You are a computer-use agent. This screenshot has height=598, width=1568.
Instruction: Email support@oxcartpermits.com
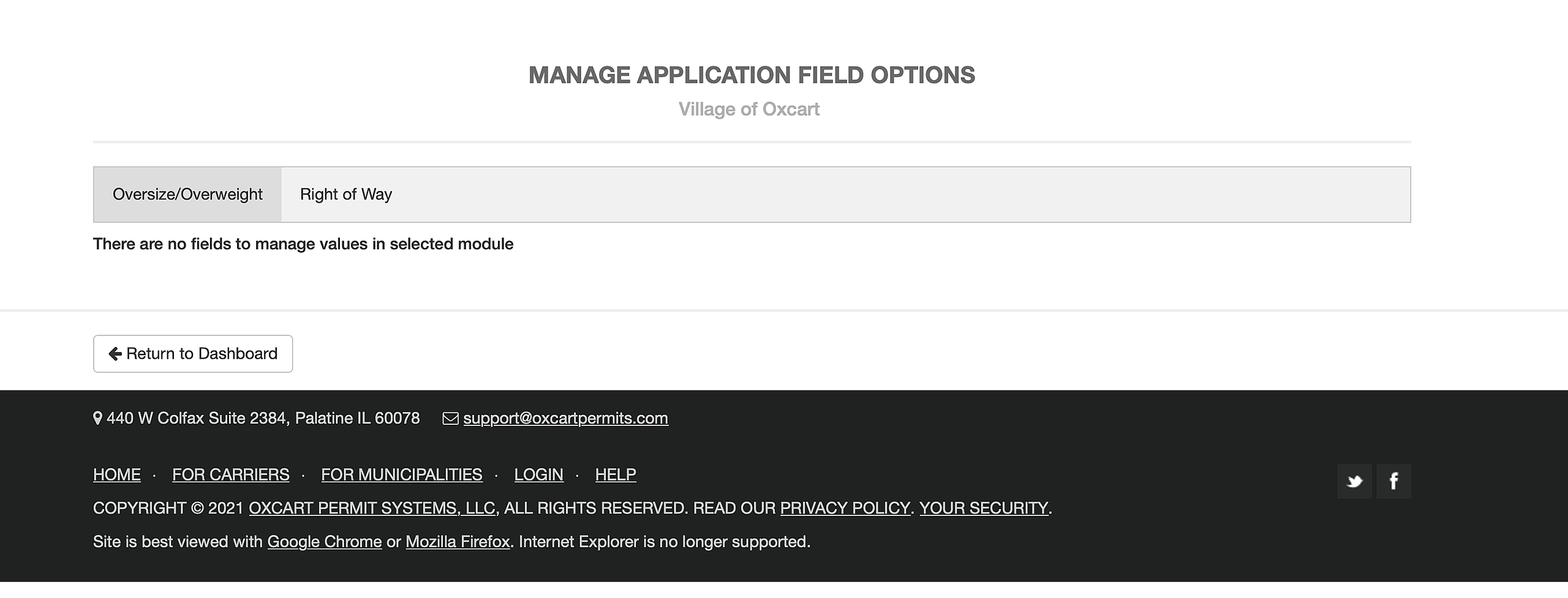pyautogui.click(x=566, y=418)
